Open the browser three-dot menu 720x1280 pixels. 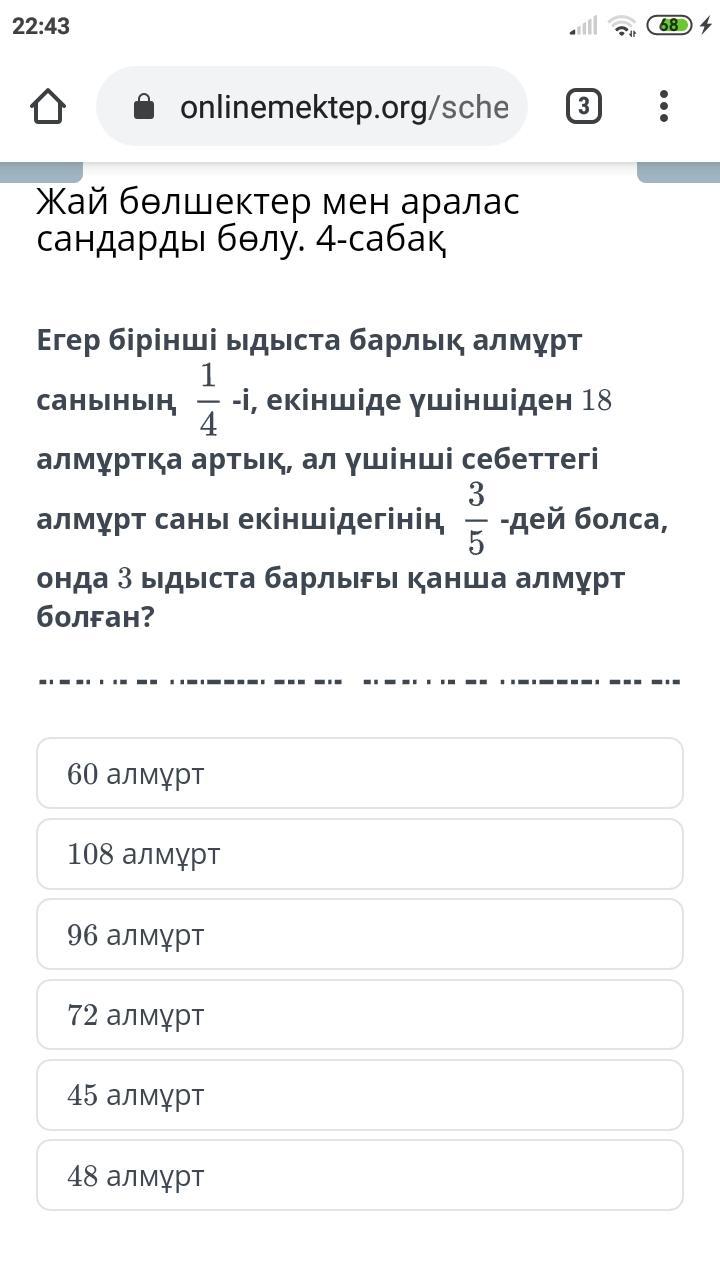click(664, 106)
